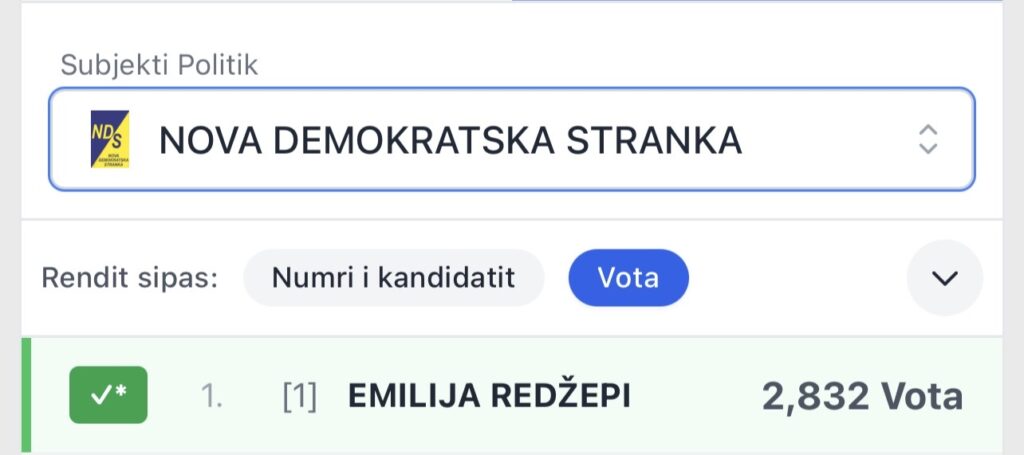1024x455 pixels.
Task: Sort candidates by Numri i kandidatit
Action: (x=393, y=277)
